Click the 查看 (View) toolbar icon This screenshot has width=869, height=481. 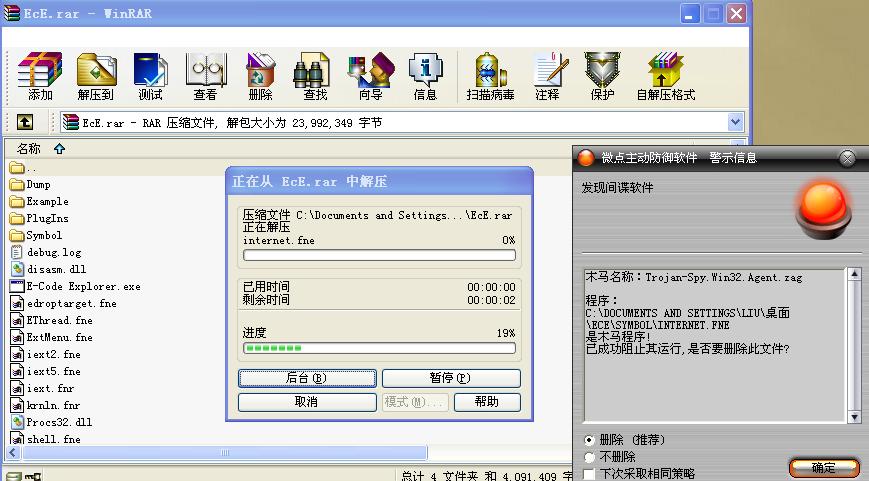click(x=206, y=76)
